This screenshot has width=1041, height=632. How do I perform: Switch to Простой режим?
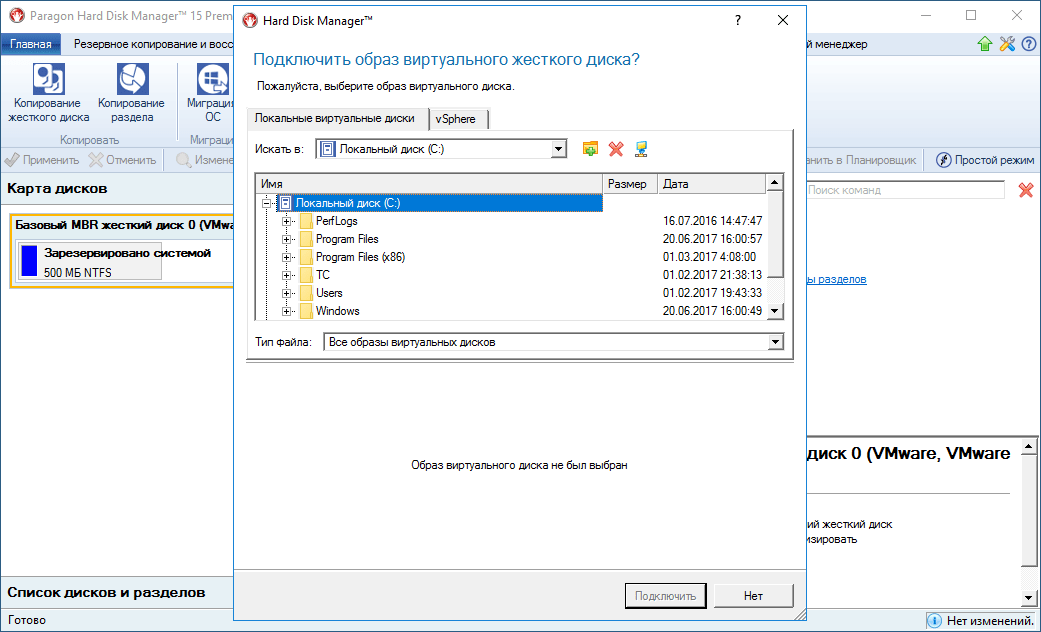(985, 160)
